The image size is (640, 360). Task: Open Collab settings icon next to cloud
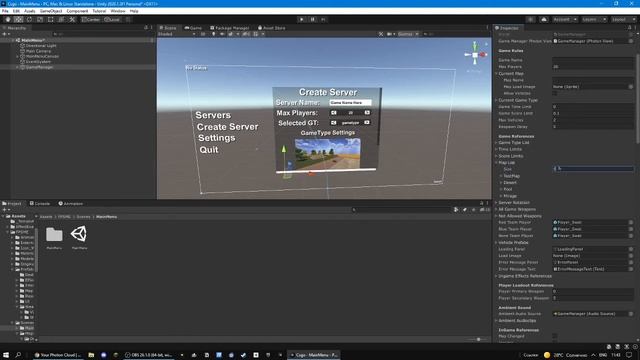530,19
